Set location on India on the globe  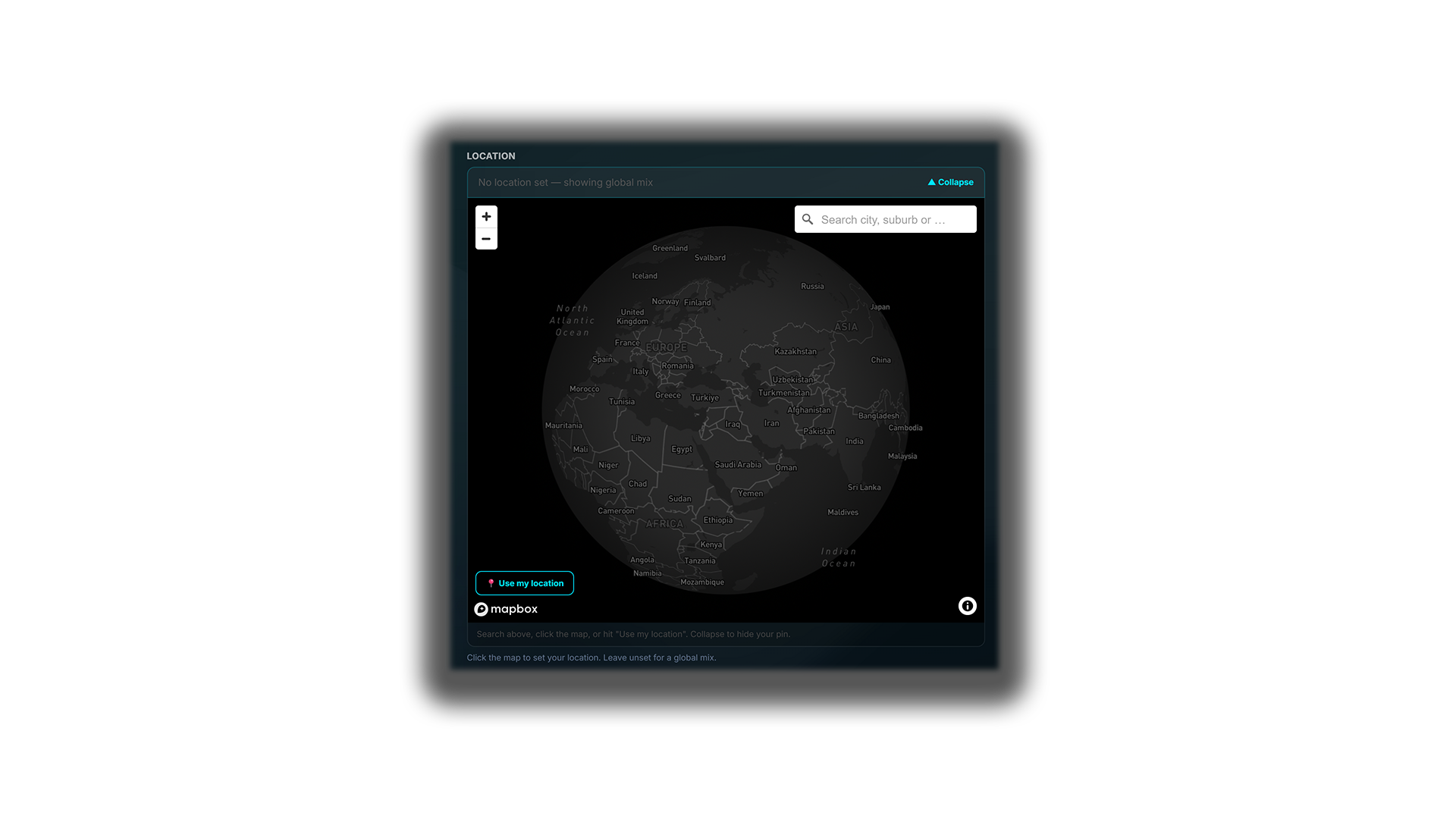point(854,441)
